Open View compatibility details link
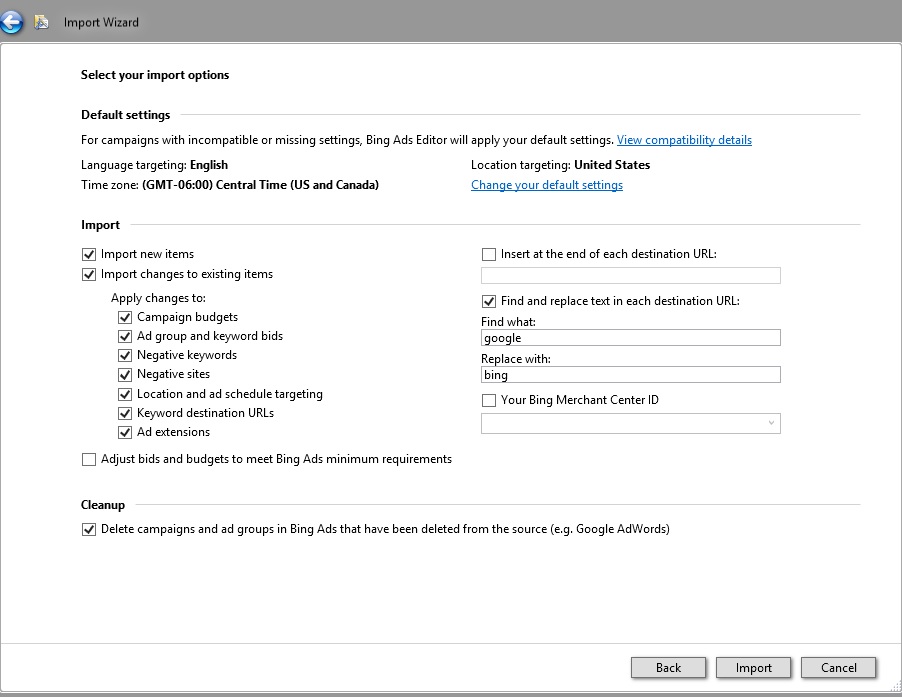 click(x=684, y=140)
